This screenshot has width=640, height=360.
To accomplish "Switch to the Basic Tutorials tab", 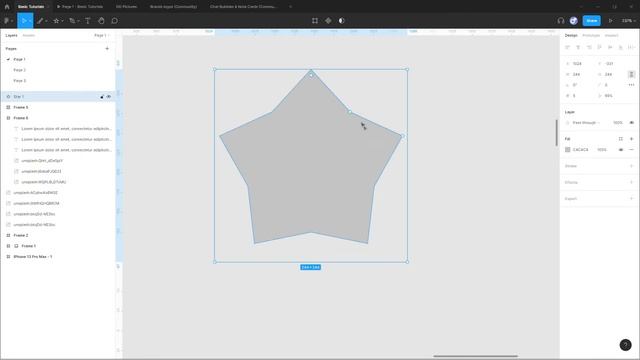I will (x=31, y=7).
